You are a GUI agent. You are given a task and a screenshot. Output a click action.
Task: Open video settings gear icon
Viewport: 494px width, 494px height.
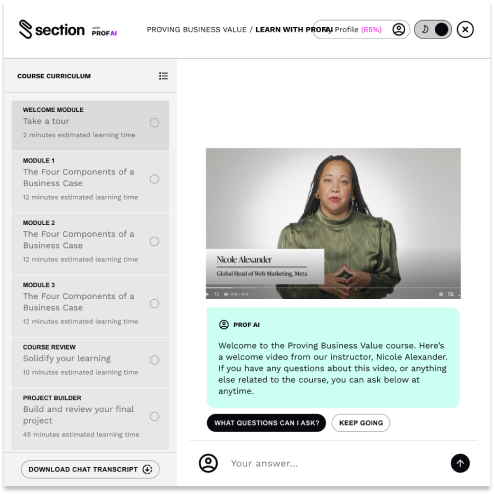pyautogui.click(x=441, y=294)
